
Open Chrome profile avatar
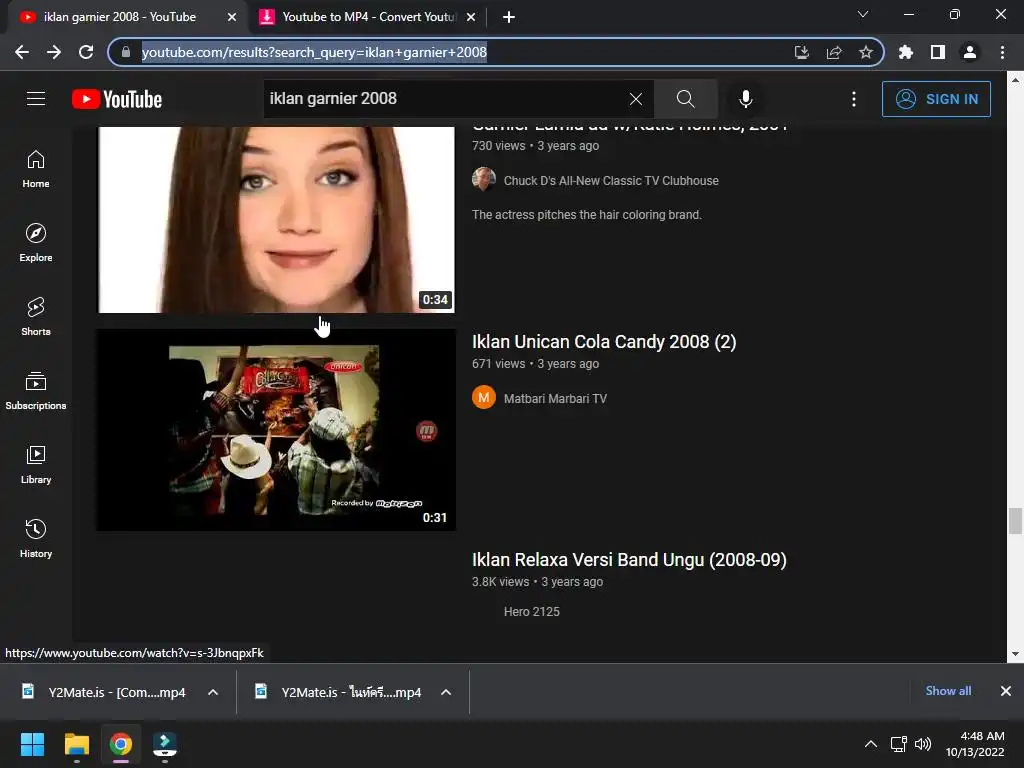(970, 52)
